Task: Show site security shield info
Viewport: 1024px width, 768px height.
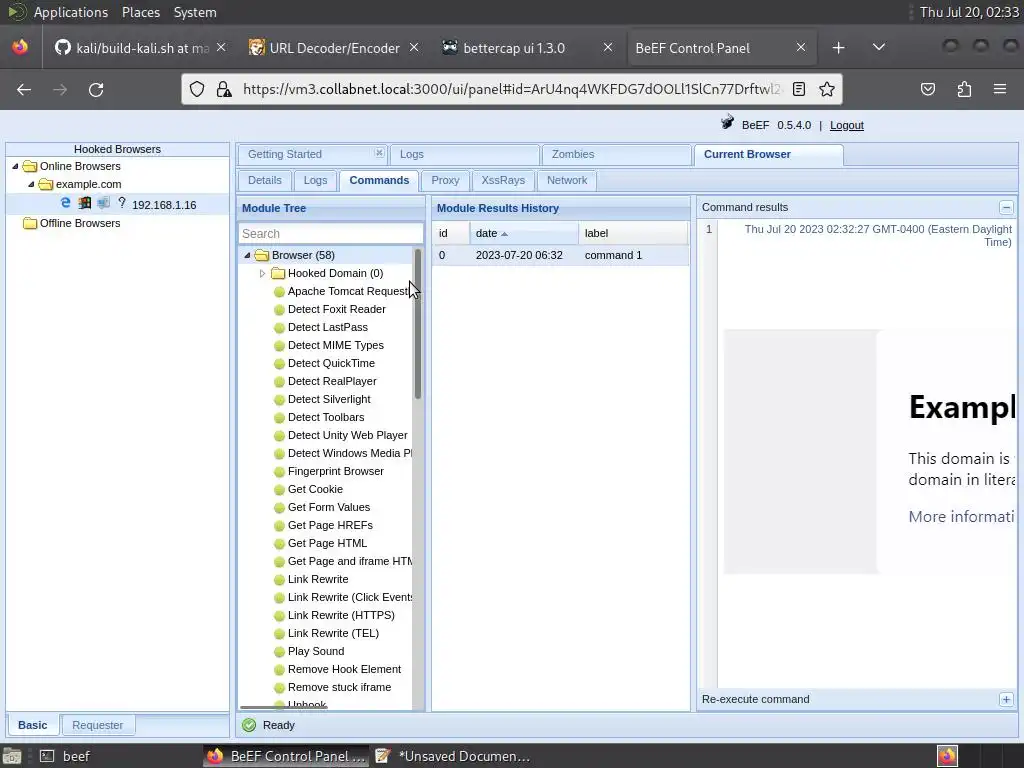Action: point(197,89)
